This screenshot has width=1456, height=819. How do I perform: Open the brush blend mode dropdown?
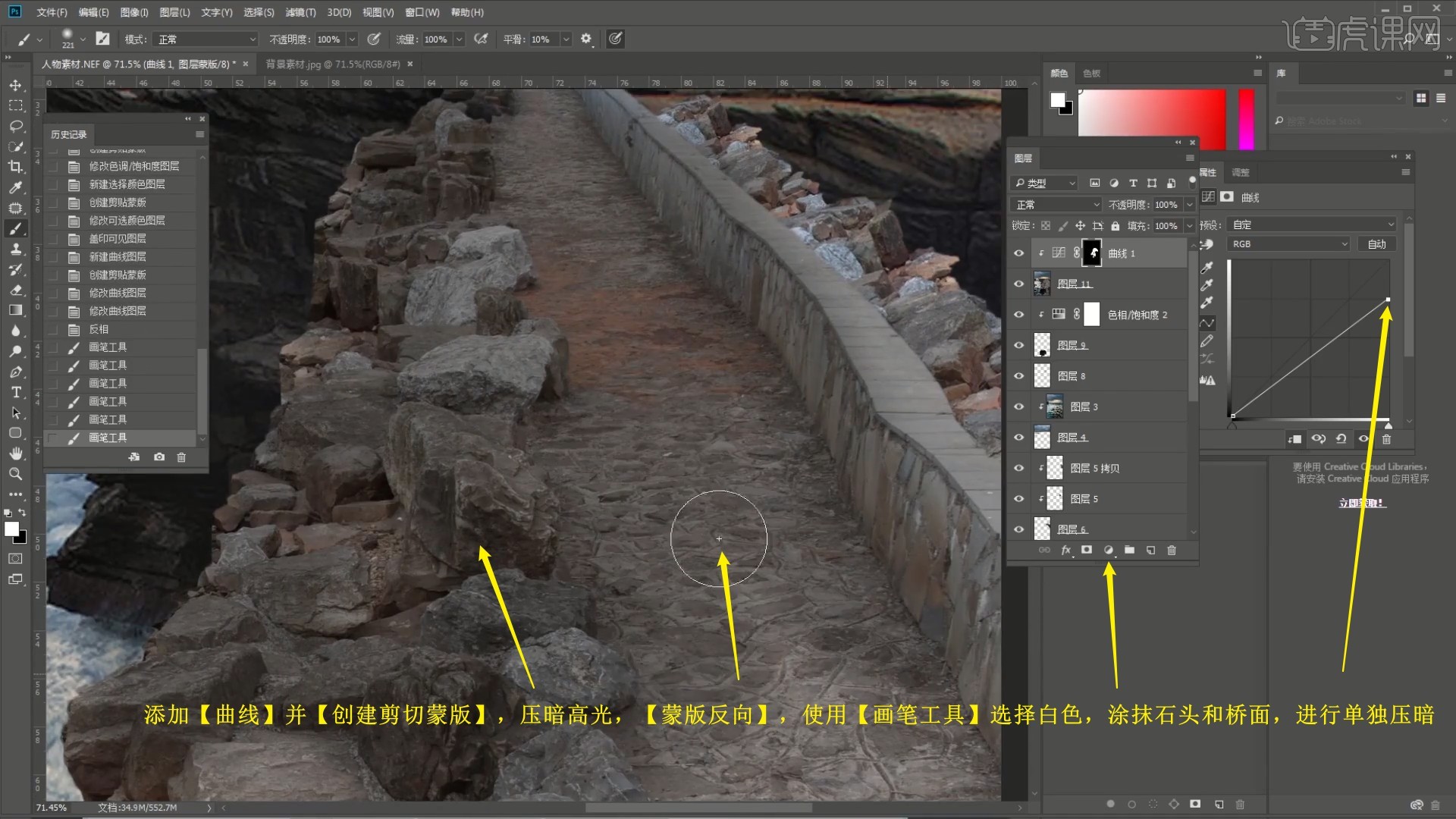pos(206,39)
